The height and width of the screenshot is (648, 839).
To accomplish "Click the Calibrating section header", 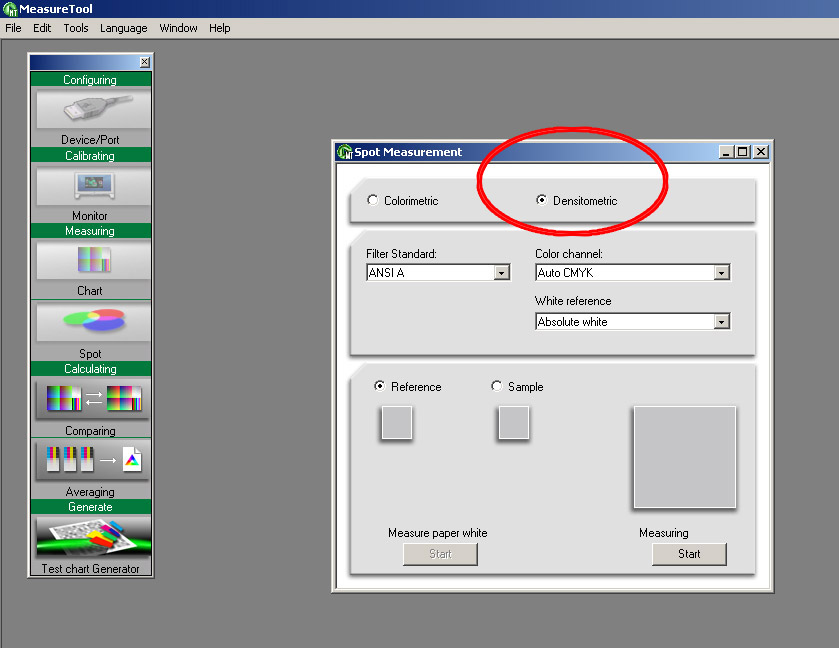I will [91, 156].
